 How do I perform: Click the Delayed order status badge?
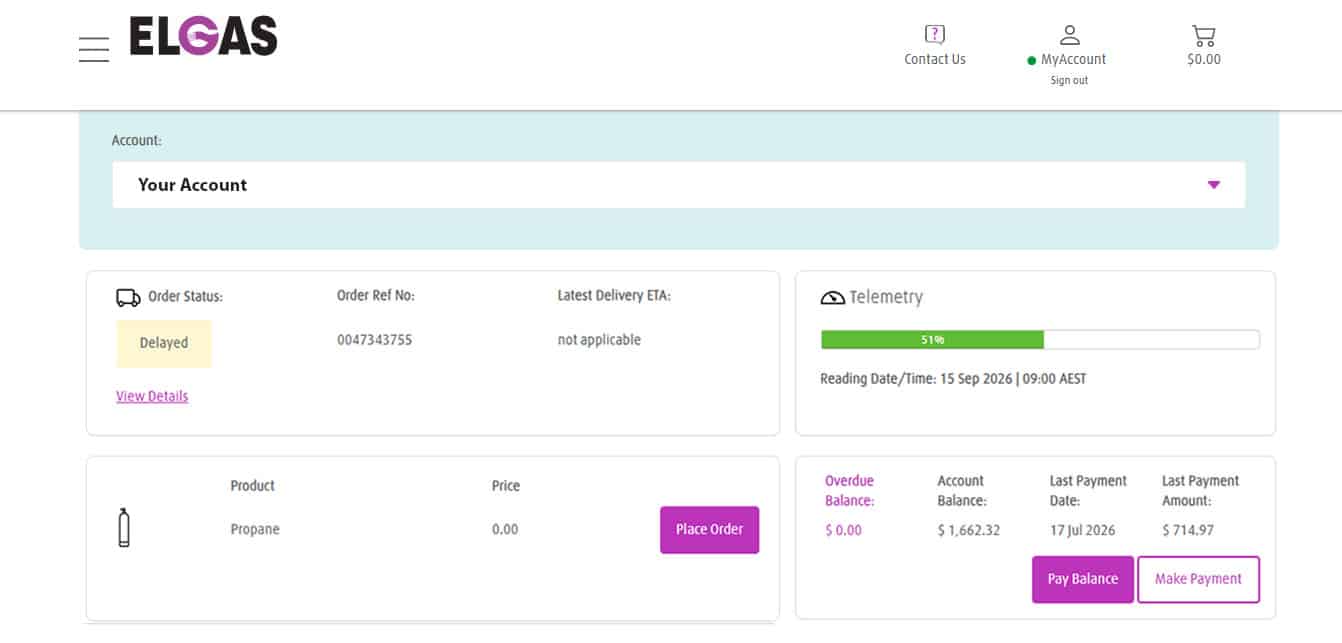pyautogui.click(x=164, y=343)
